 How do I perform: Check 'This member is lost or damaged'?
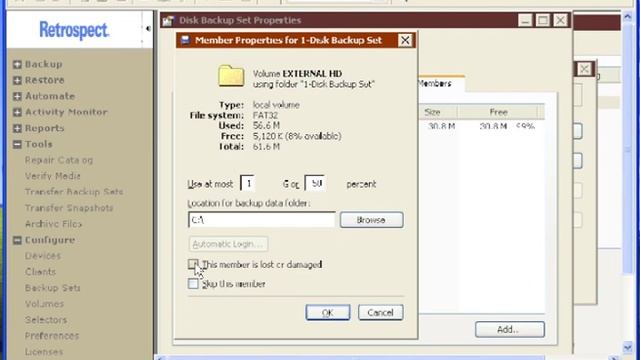tap(193, 264)
